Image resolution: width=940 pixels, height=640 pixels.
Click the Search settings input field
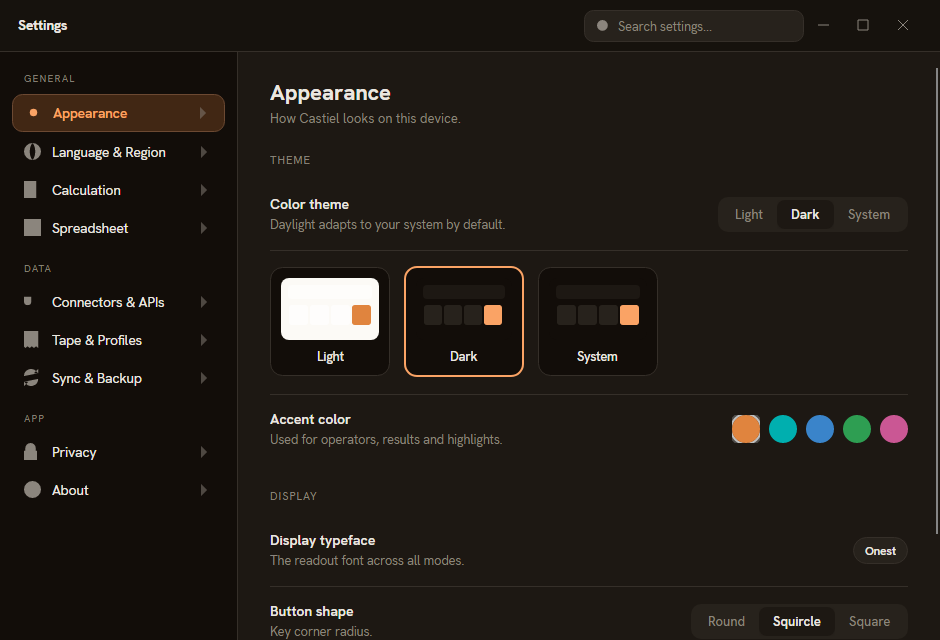694,26
